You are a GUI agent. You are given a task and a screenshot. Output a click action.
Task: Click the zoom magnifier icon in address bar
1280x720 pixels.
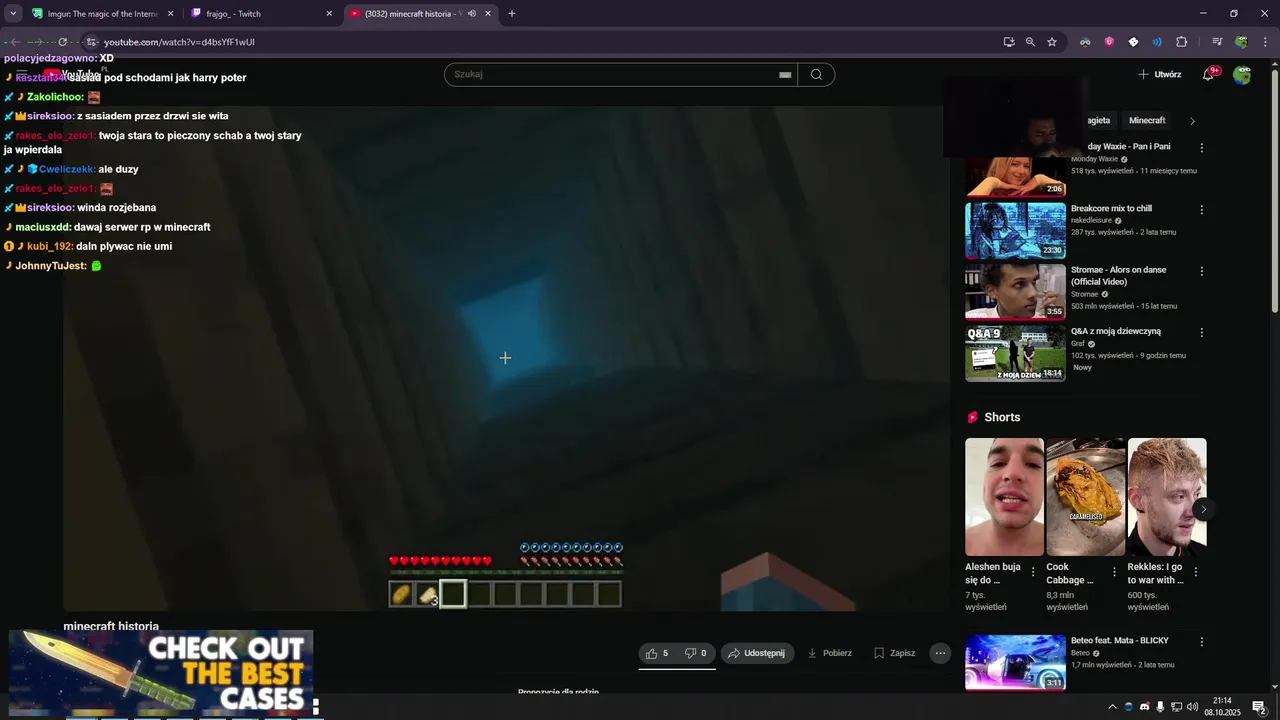1030,42
